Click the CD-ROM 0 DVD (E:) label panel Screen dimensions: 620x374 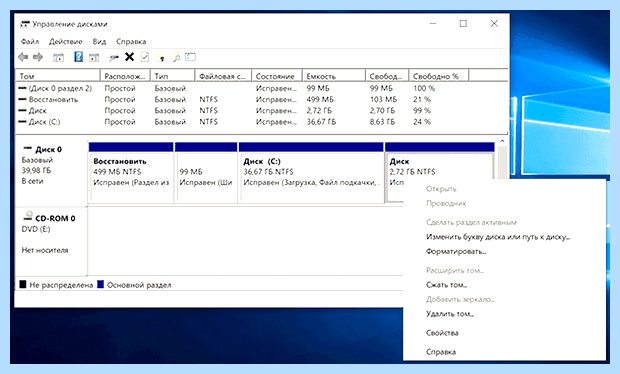point(51,241)
